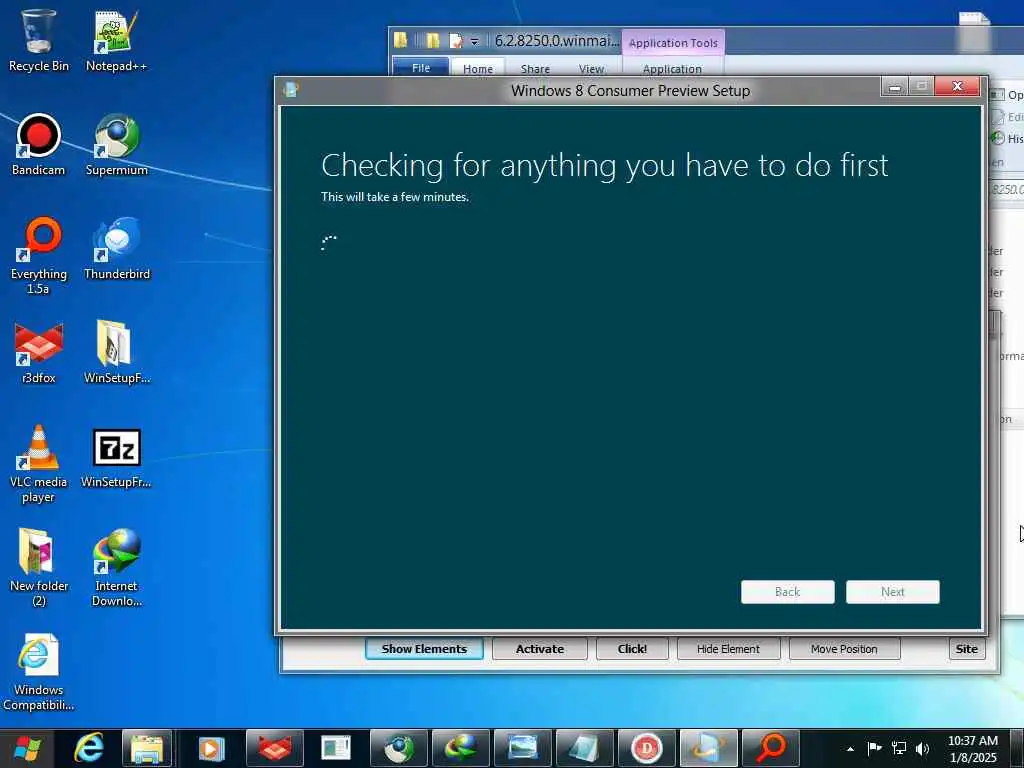Viewport: 1024px width, 768px height.
Task: Select the New folder (2) desktop icon
Action: pyautogui.click(x=38, y=568)
